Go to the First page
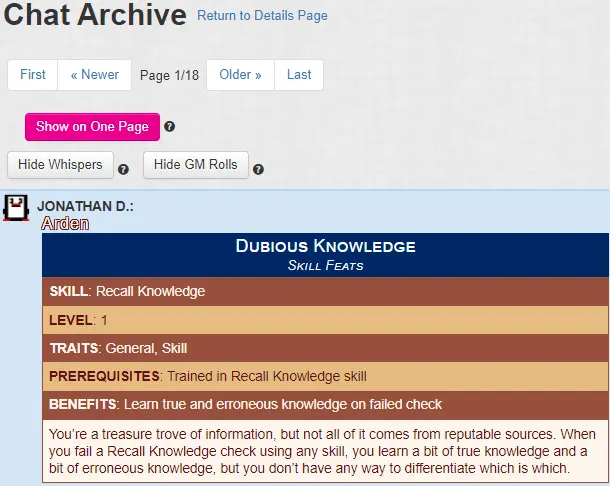Screen dimensions: 610x486 (x=33, y=75)
